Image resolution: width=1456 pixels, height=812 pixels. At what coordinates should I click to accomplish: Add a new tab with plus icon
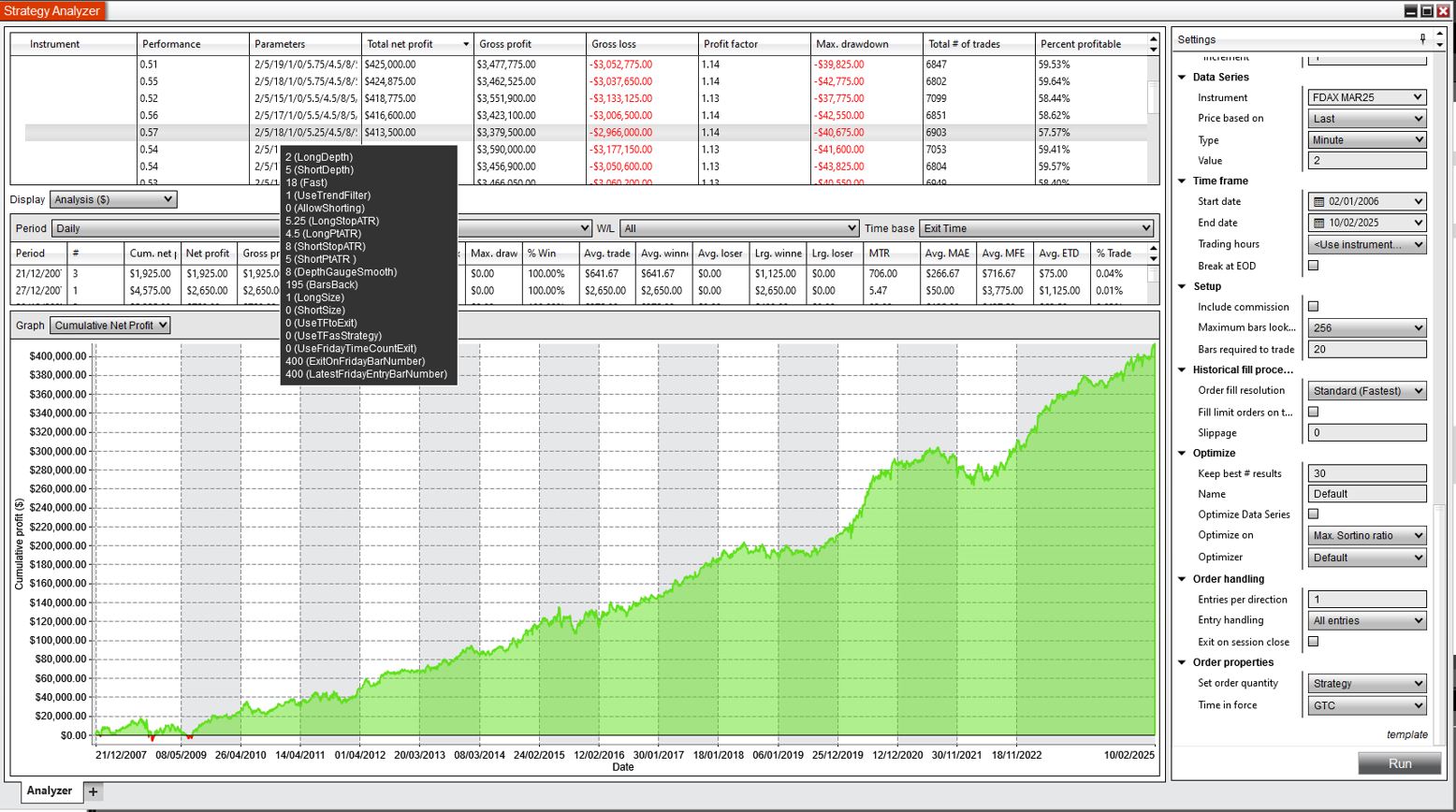(x=93, y=791)
